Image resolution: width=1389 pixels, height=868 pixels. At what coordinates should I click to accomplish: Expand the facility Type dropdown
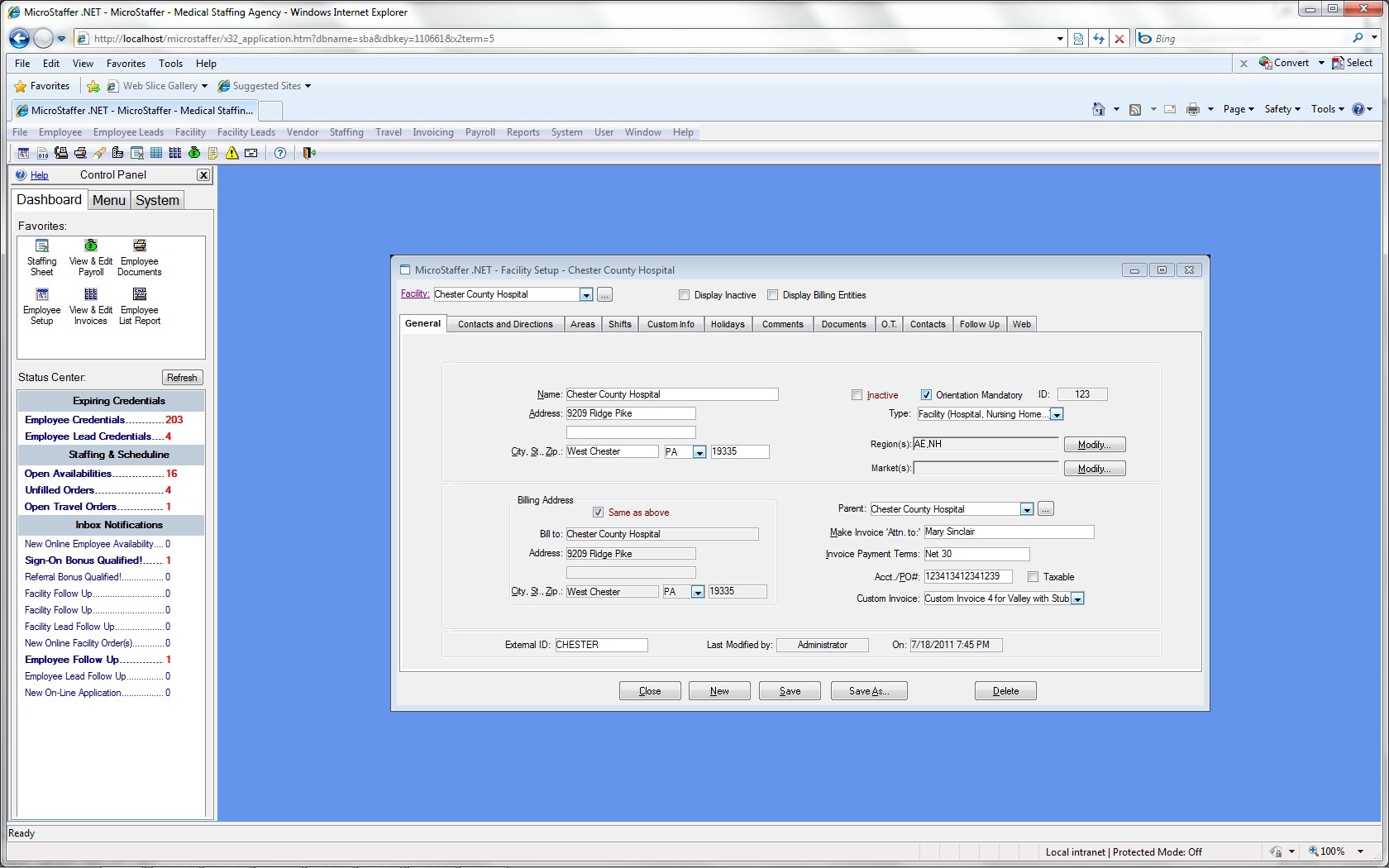coord(1057,415)
